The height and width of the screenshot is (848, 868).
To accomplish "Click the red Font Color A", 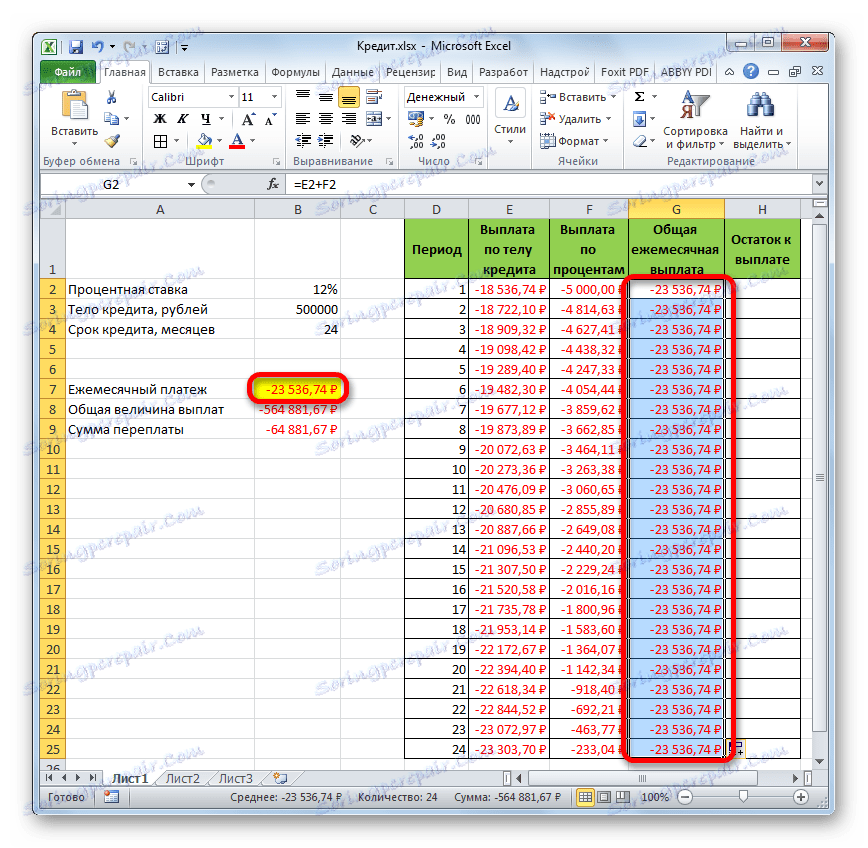I will pyautogui.click(x=237, y=141).
